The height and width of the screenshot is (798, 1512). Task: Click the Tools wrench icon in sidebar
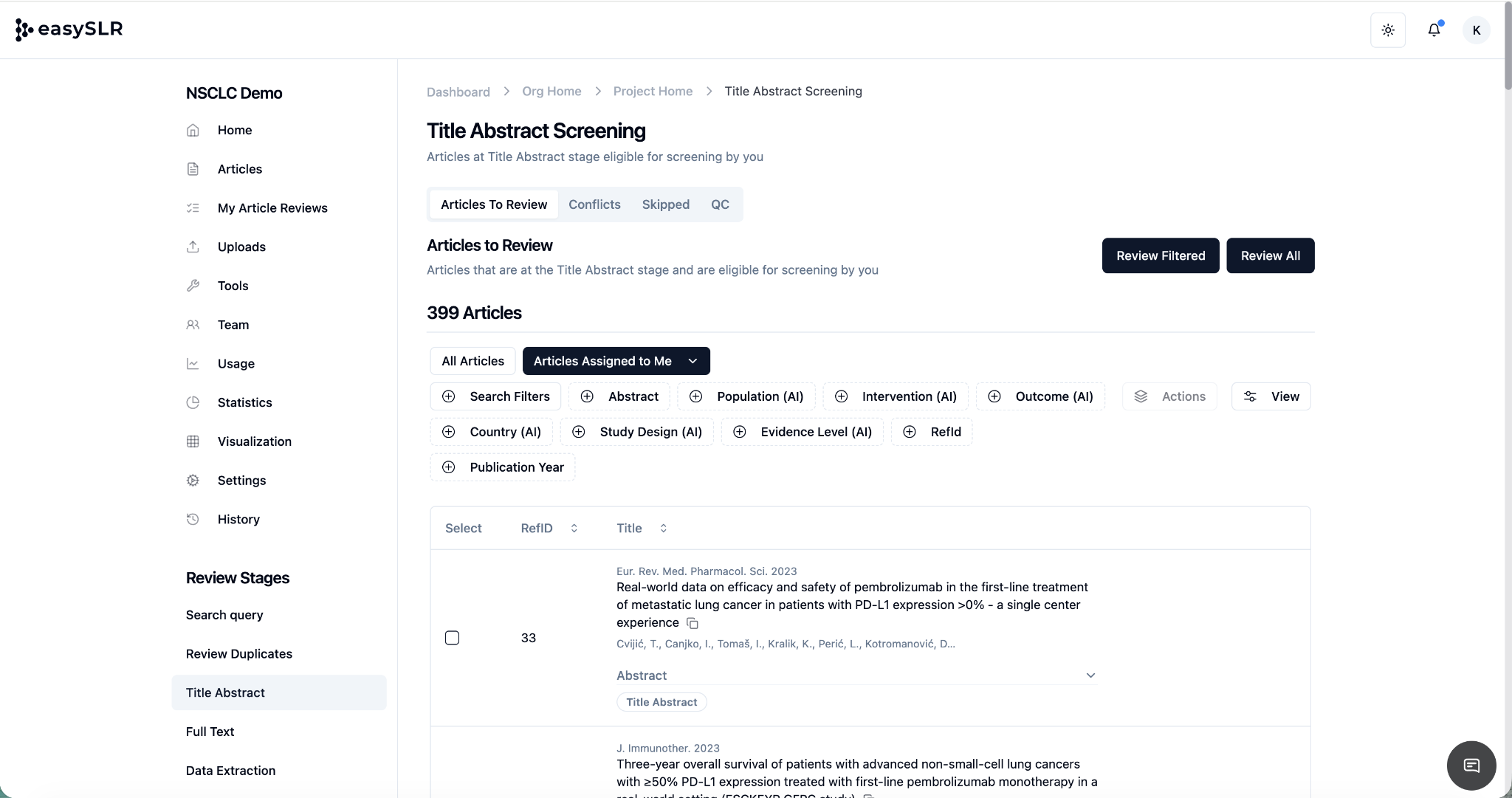coord(193,286)
